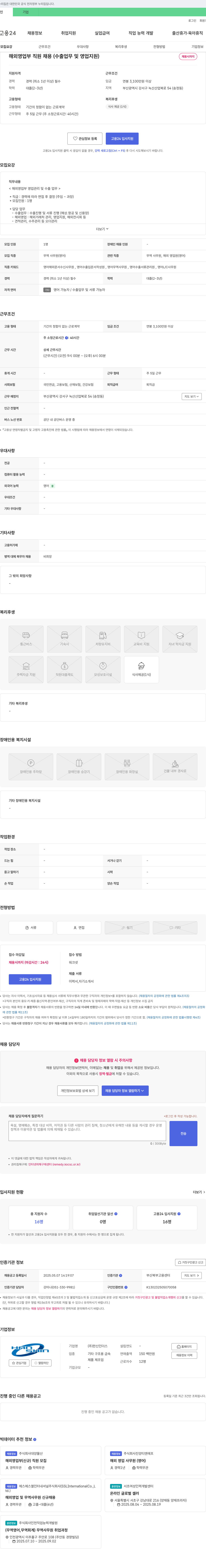Image resolution: width=206 pixels, height=1568 pixels.
Task: Click the 장애인용 화장실 facility icon
Action: coord(127,767)
